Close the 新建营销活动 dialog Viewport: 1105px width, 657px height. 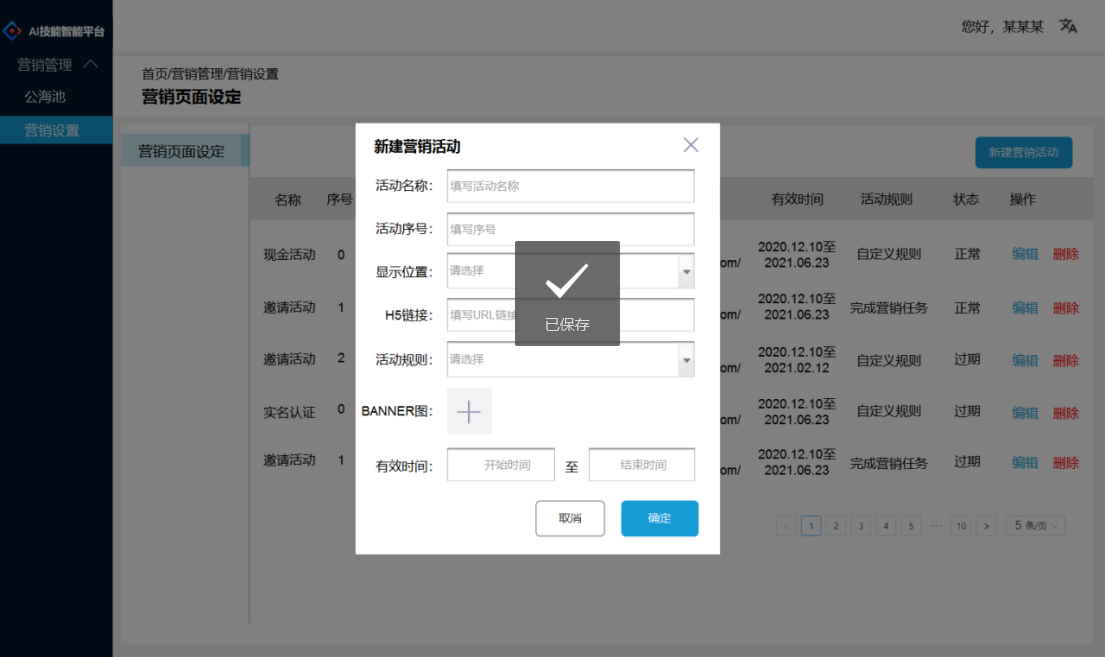pyautogui.click(x=690, y=144)
